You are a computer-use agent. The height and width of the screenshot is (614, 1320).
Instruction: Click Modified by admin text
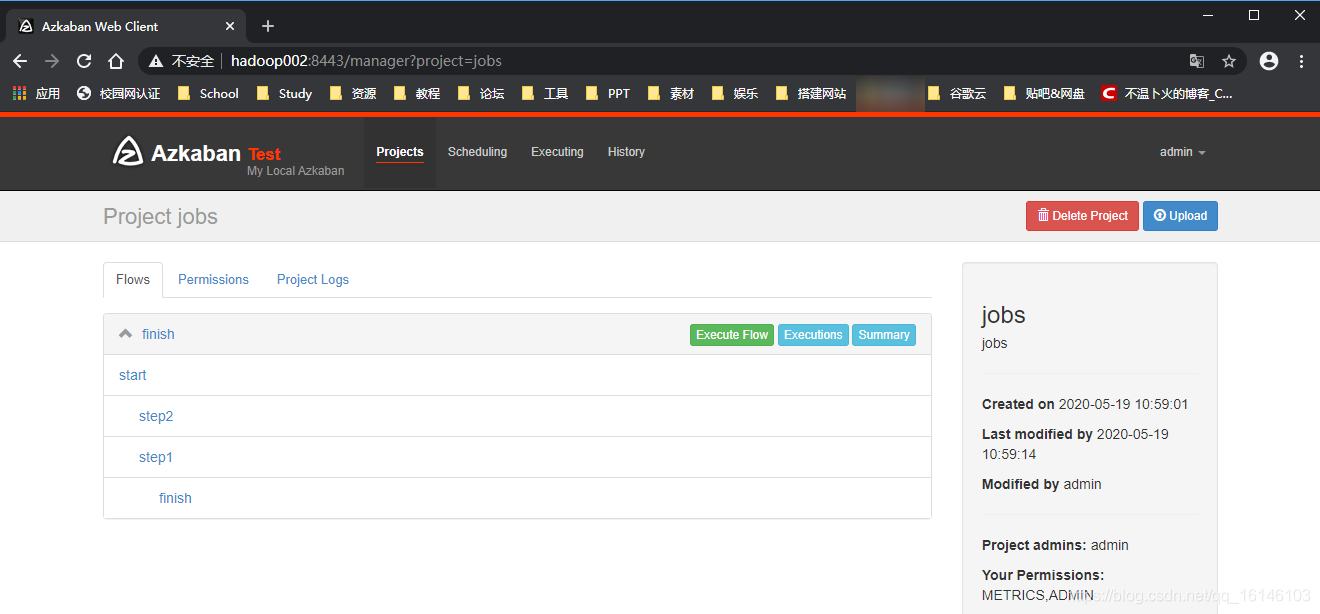pos(1041,484)
